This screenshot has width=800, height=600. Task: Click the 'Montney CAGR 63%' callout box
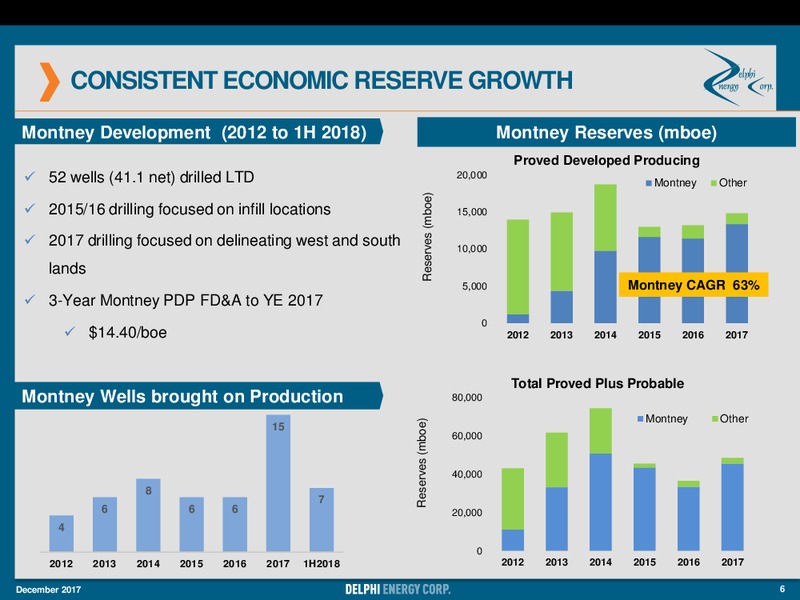(x=693, y=285)
